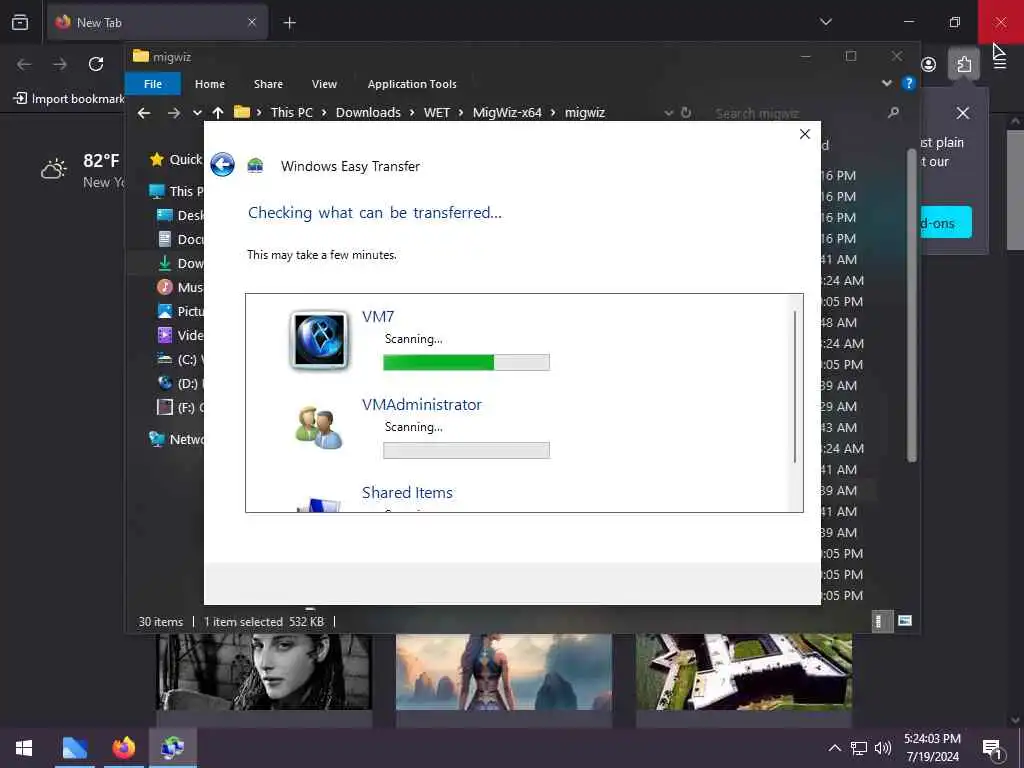
Task: Select Desktop folder in navigation pane
Action: coord(181,216)
